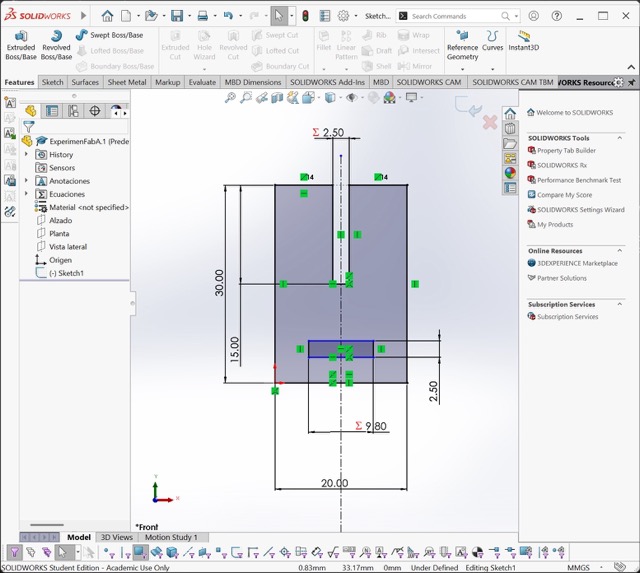Cancel sketch with the red X
640x573 pixels.
(490, 122)
